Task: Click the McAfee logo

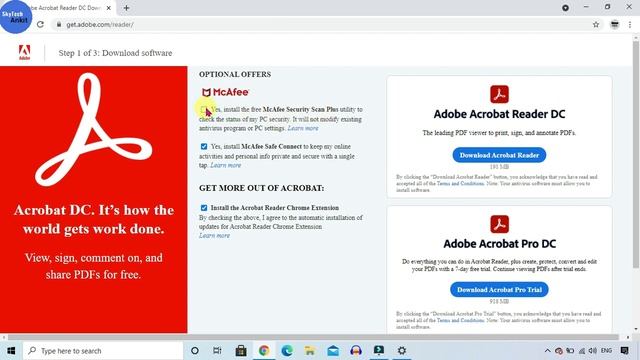Action: pyautogui.click(x=225, y=92)
